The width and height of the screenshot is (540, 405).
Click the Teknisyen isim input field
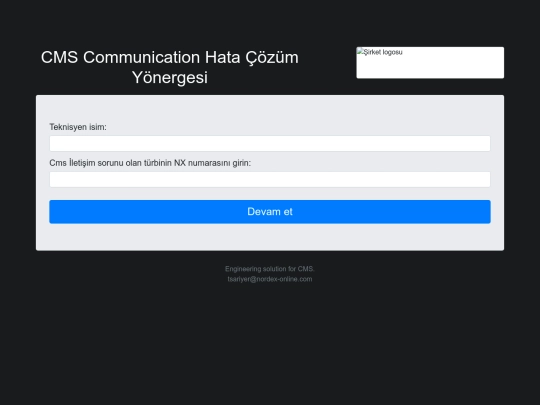point(270,143)
